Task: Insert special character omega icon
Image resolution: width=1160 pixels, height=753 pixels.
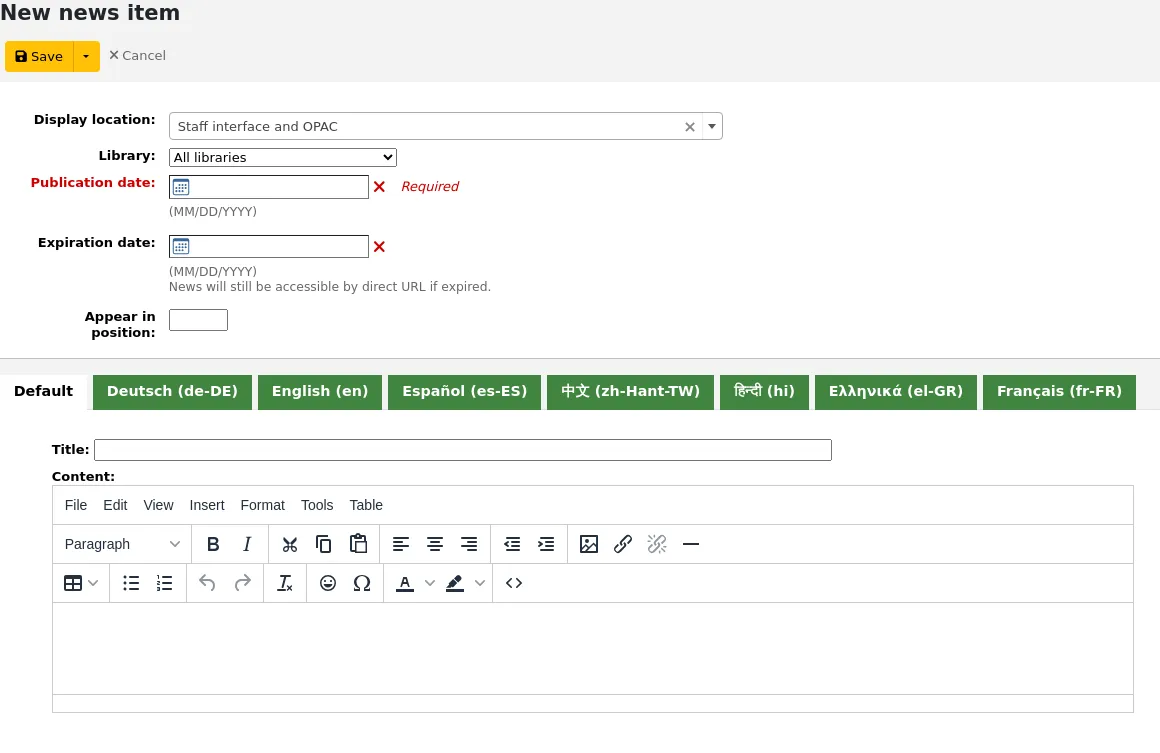Action: pos(362,584)
